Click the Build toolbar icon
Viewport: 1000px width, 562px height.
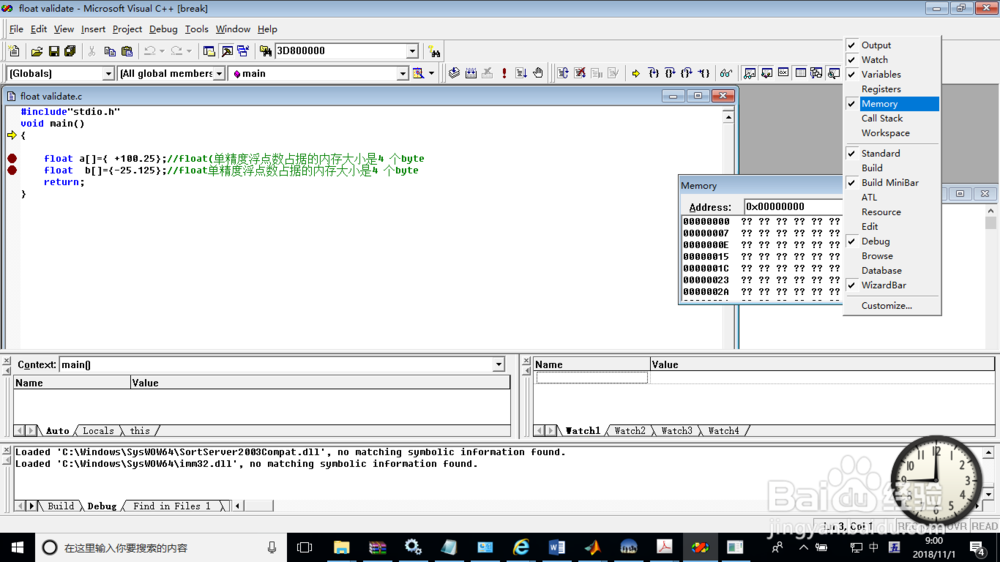pos(471,73)
